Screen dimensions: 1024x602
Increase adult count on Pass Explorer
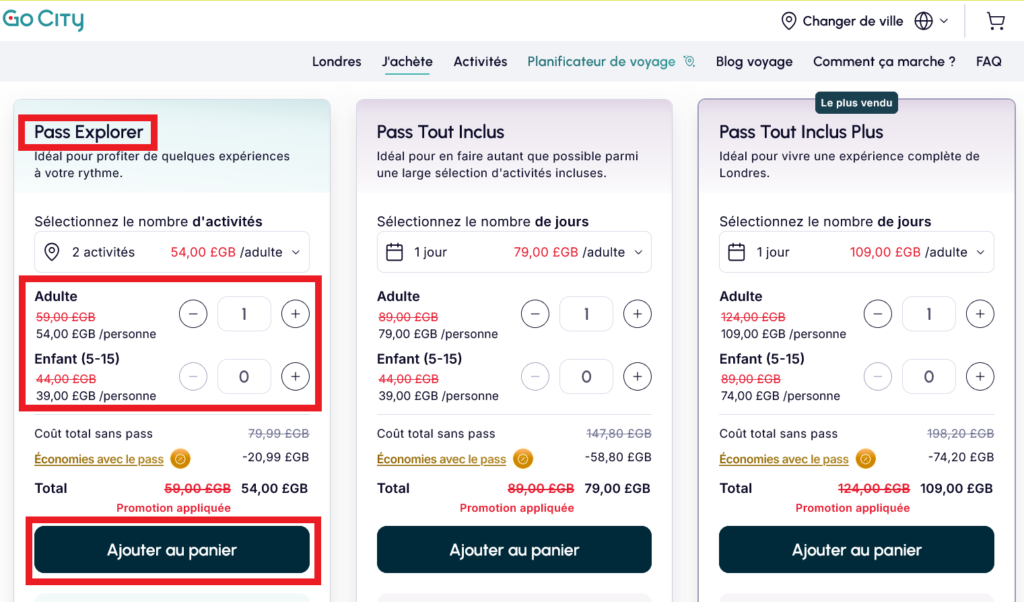295,314
